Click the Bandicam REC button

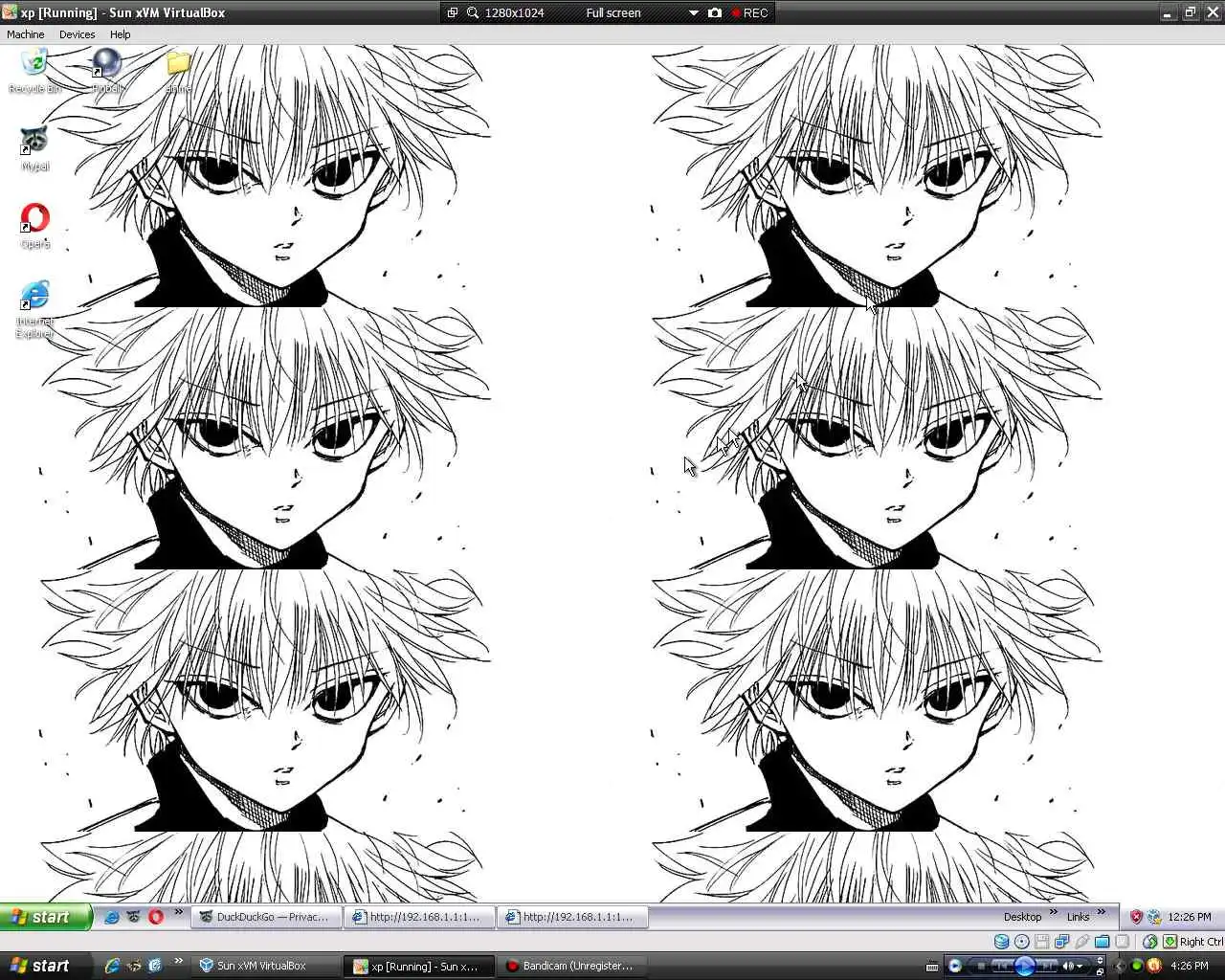tap(749, 12)
